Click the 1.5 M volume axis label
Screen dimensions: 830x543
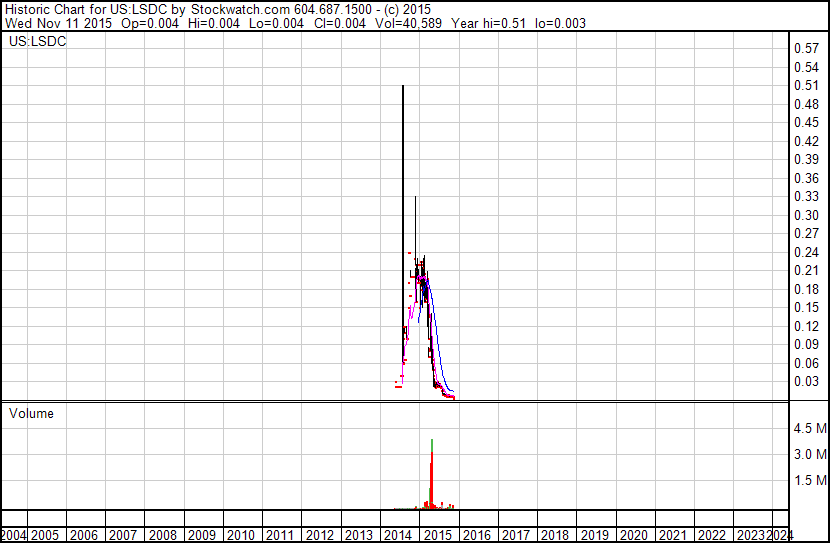tap(810, 480)
